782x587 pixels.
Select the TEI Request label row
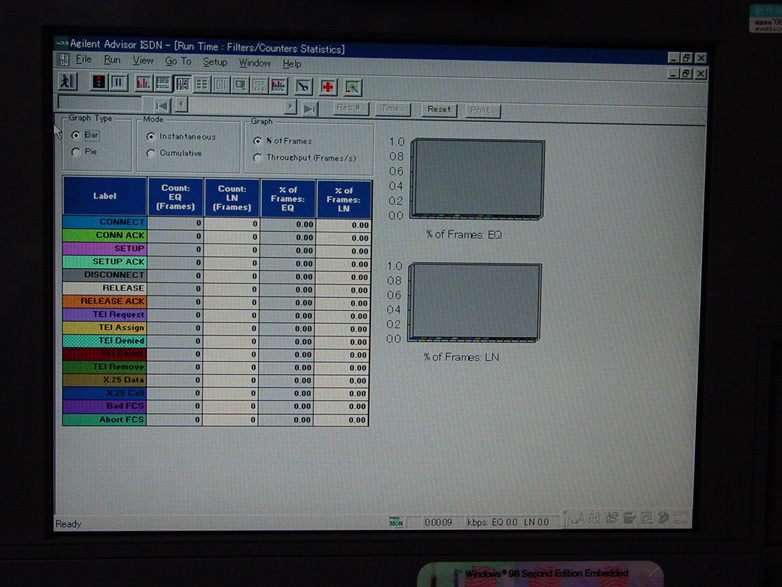click(104, 314)
